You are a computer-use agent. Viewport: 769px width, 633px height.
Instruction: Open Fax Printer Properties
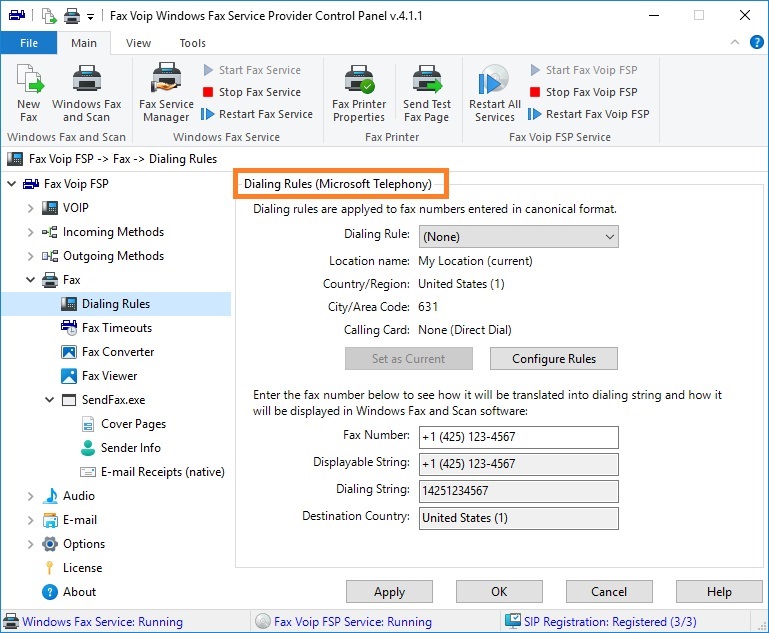[359, 92]
